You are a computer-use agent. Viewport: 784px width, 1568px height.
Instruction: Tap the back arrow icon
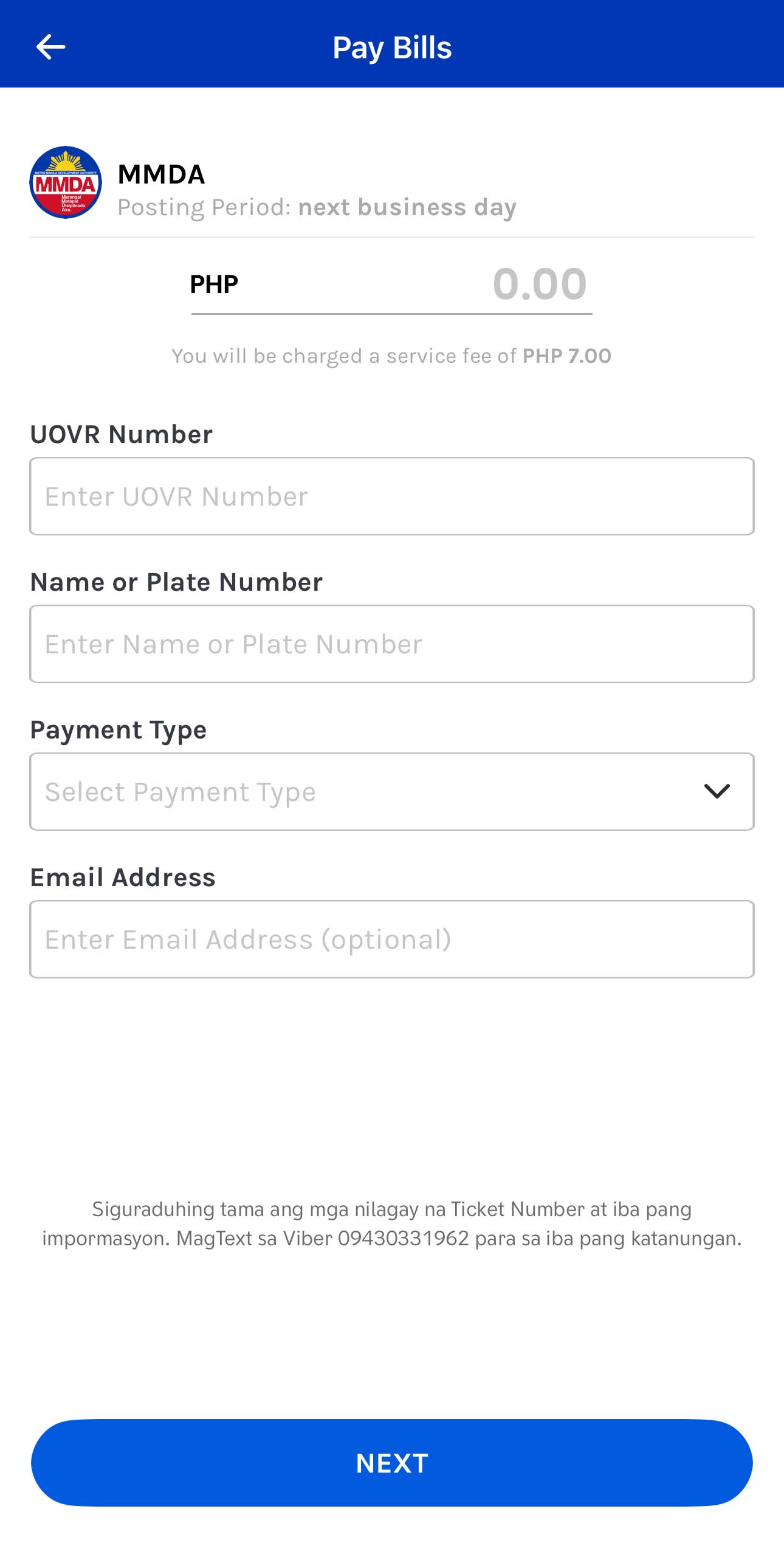(50, 47)
